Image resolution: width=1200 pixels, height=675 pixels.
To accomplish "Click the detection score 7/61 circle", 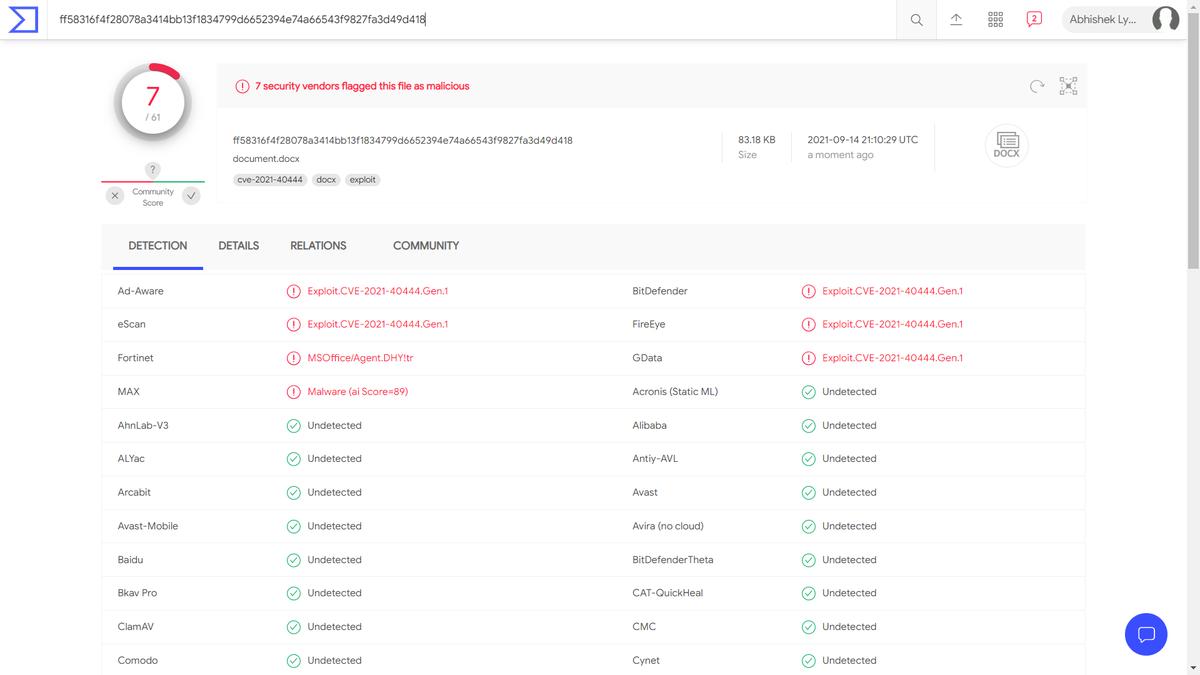I will [x=153, y=103].
